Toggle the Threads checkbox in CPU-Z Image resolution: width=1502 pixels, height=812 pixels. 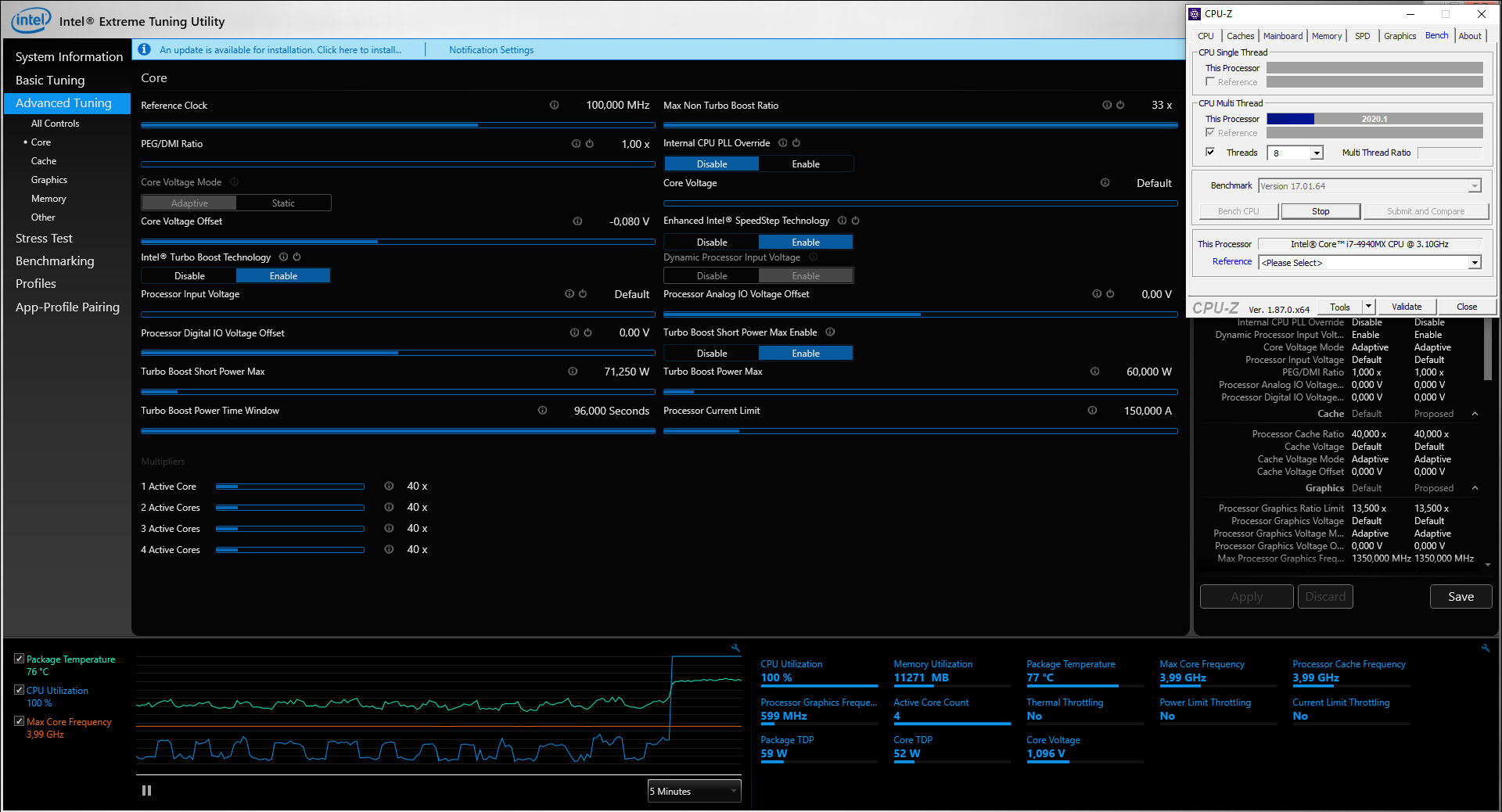[x=1210, y=153]
